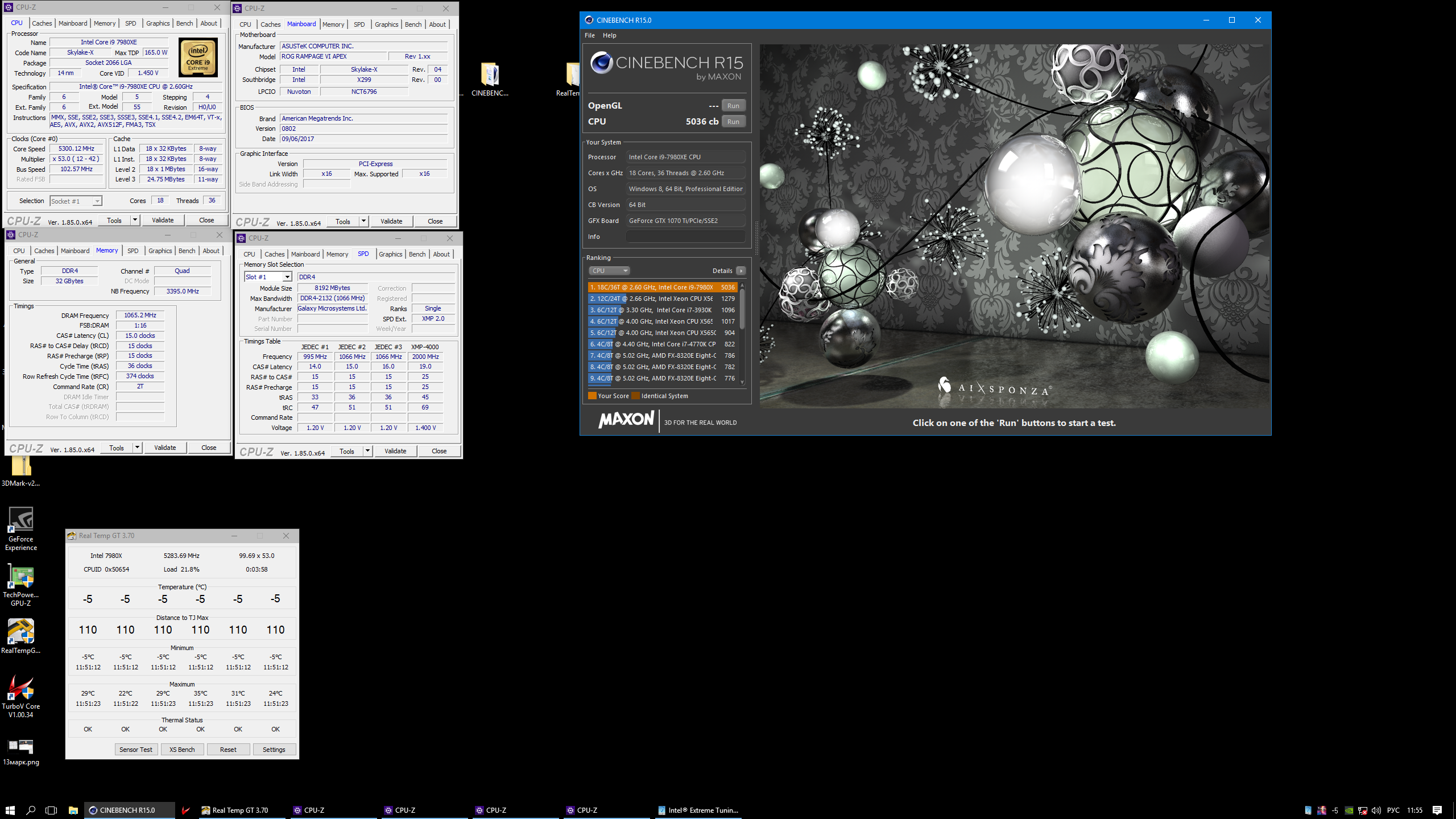This screenshot has width=1456, height=819.
Task: Click the first CPU-Z taskbar button
Action: (333, 810)
